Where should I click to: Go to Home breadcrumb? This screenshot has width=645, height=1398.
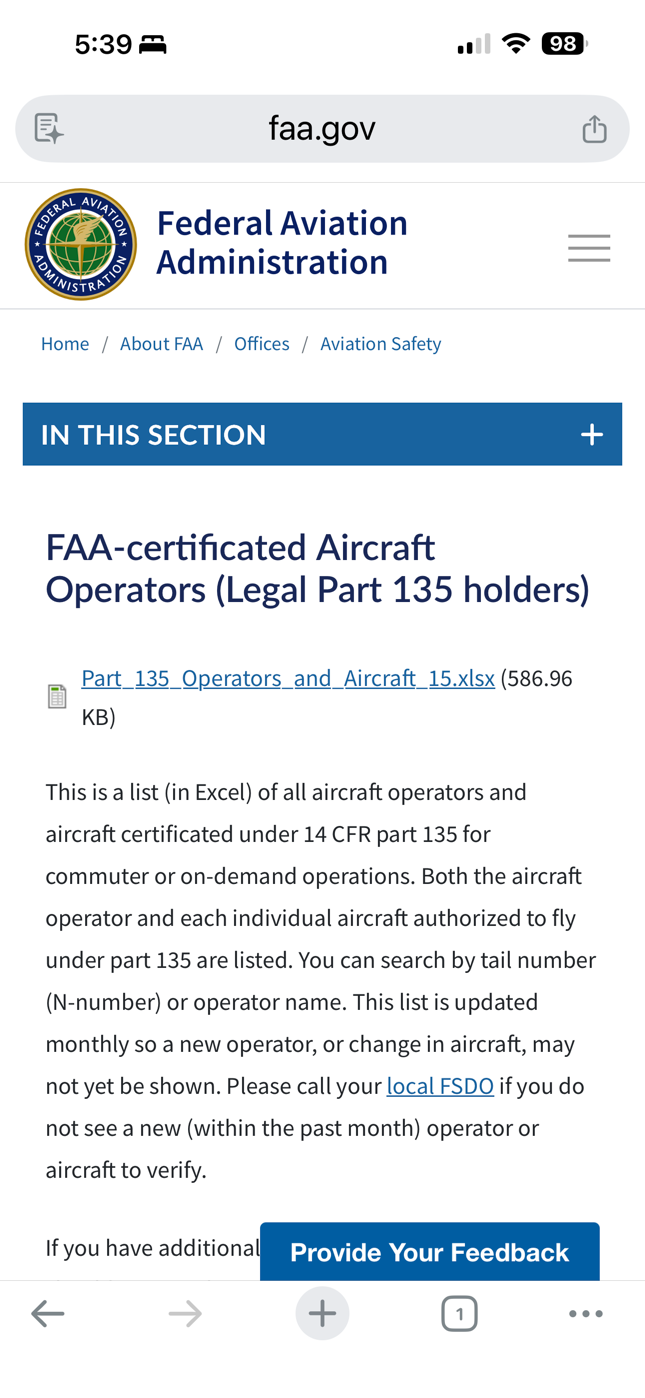tap(65, 344)
